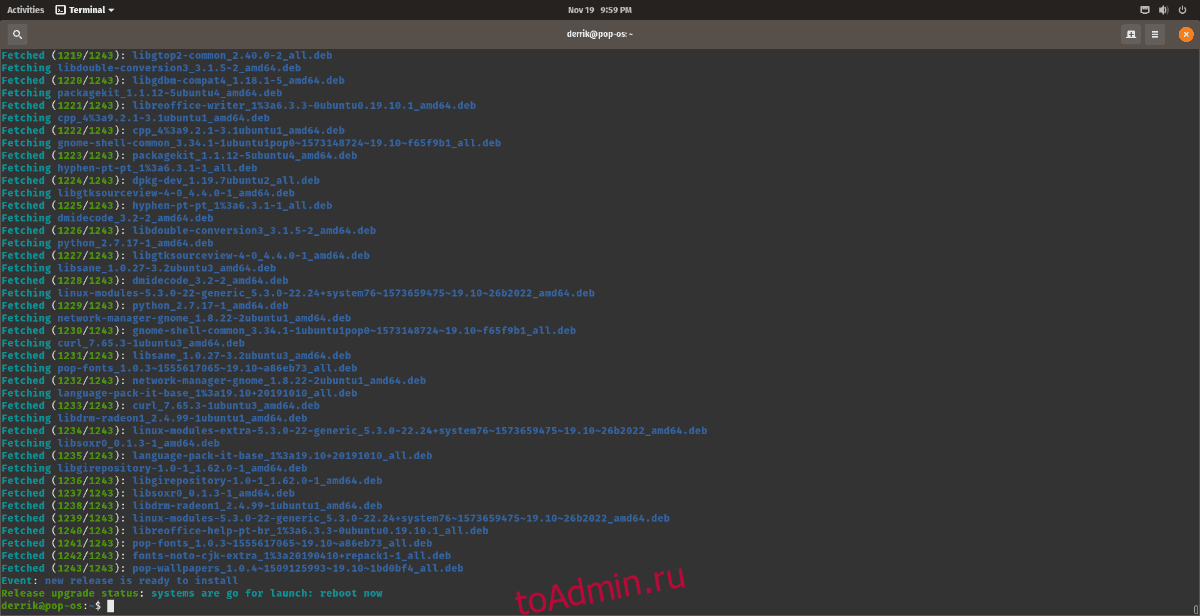Screen dimensions: 1200x616
Task: Click the Fetched 1239/1243 linux-modules-5.3.0-22 line
Action: (x=335, y=518)
